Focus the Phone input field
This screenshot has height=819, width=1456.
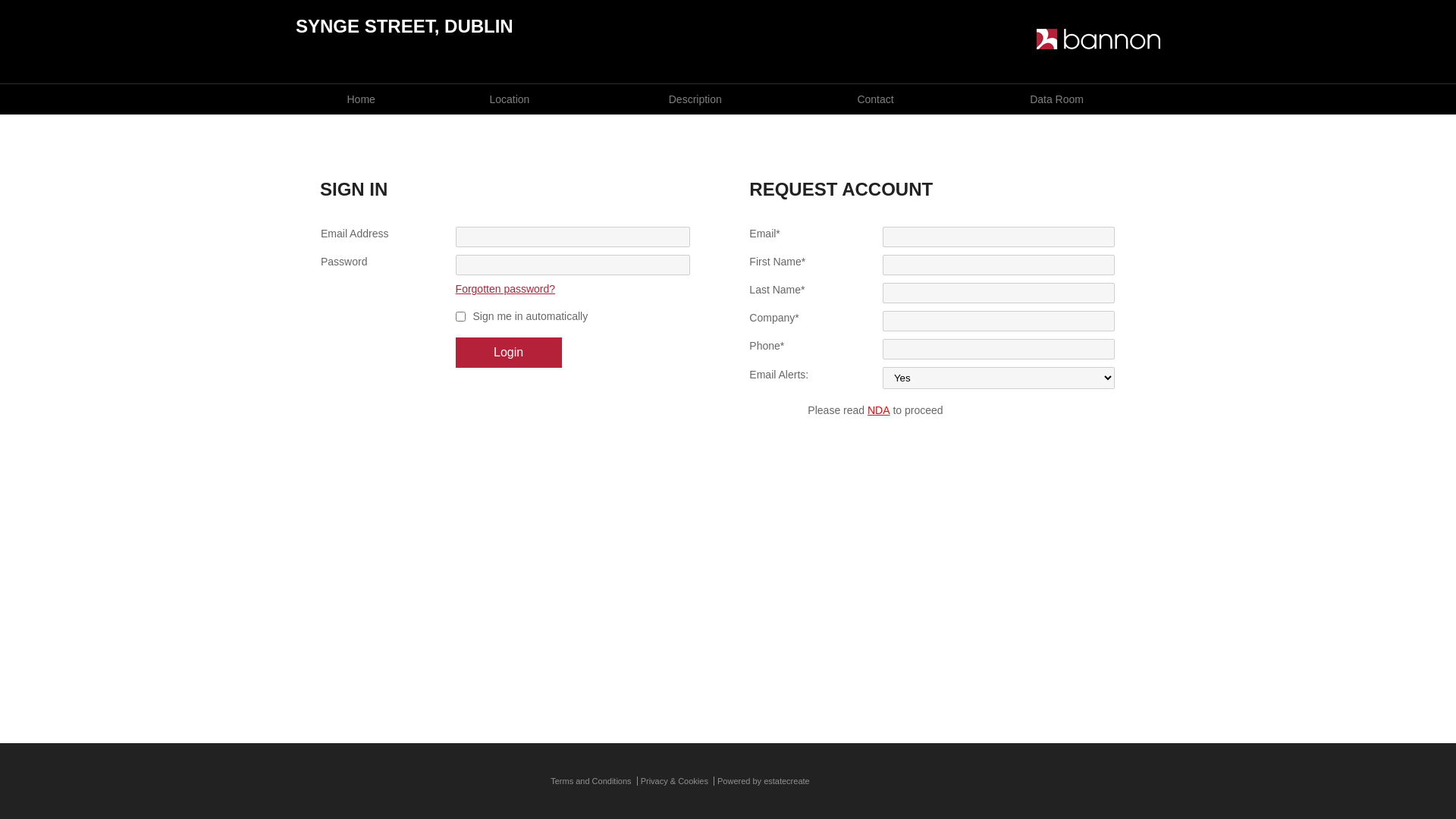point(998,349)
